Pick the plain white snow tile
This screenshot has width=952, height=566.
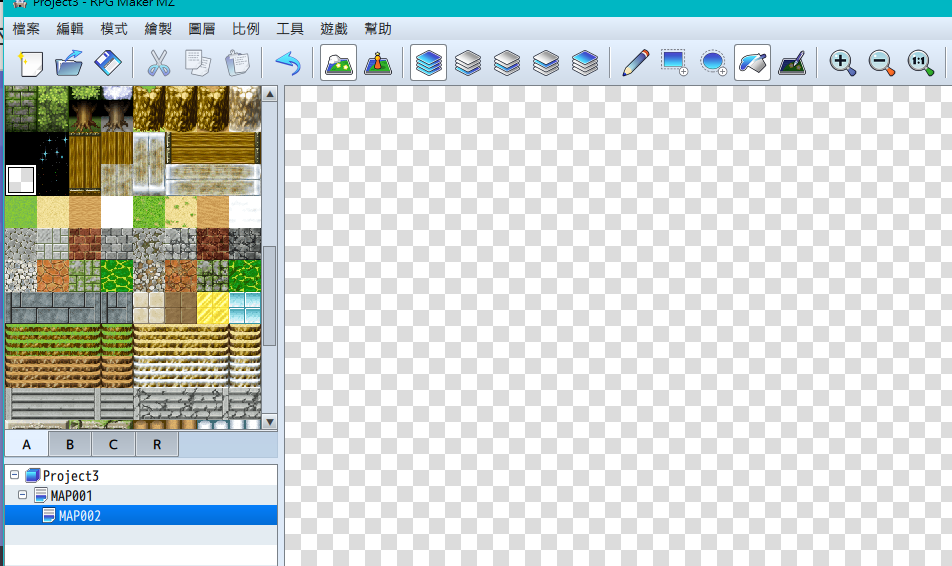(117, 212)
